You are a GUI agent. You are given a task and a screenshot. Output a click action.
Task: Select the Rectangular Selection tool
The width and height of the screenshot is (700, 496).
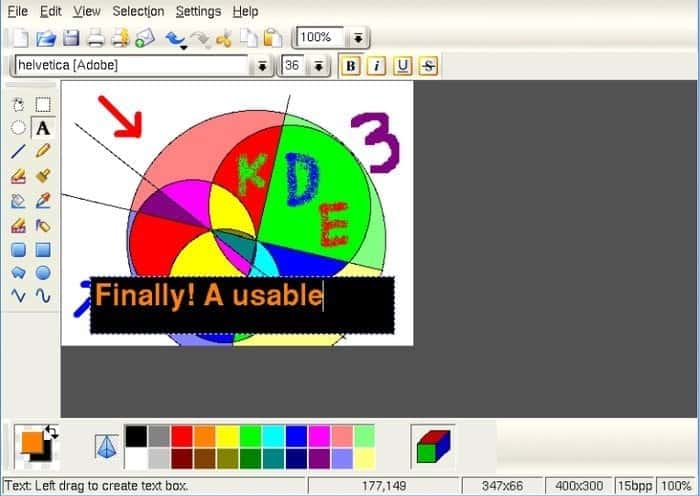[x=43, y=105]
